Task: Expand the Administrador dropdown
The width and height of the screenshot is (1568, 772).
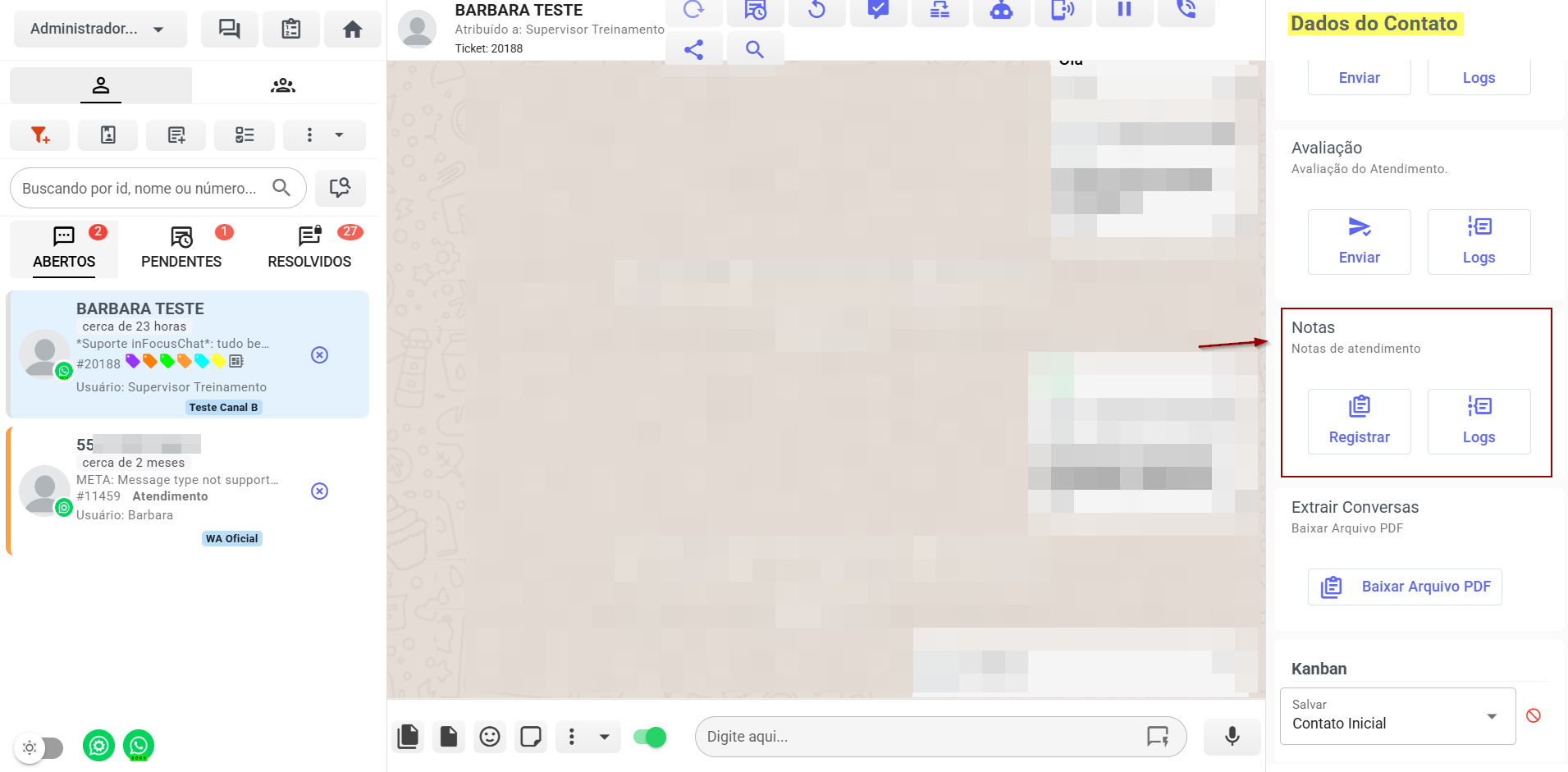Action: click(99, 30)
